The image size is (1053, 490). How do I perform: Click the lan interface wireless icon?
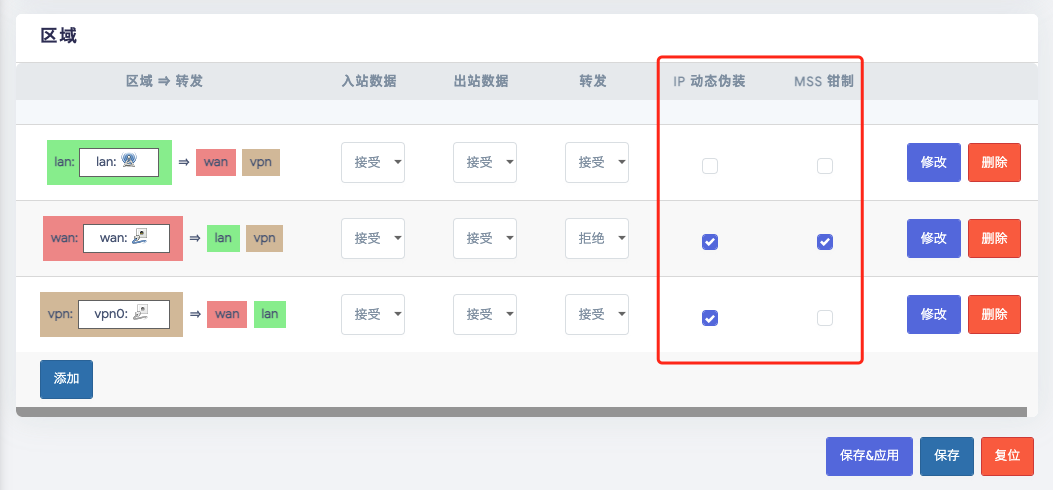(130, 160)
